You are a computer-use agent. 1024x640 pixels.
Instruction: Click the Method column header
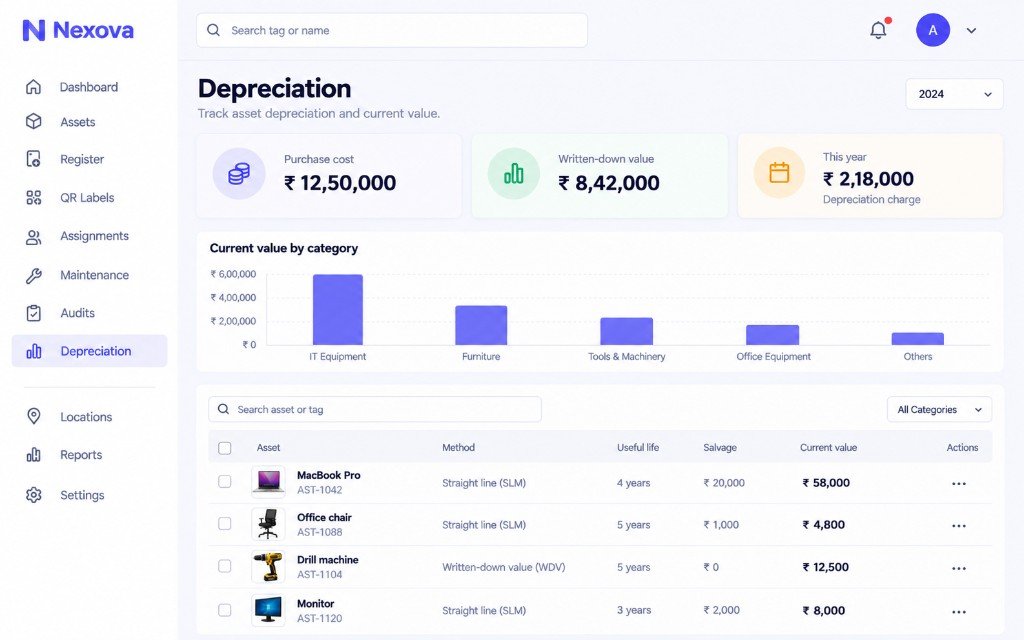pyautogui.click(x=458, y=447)
